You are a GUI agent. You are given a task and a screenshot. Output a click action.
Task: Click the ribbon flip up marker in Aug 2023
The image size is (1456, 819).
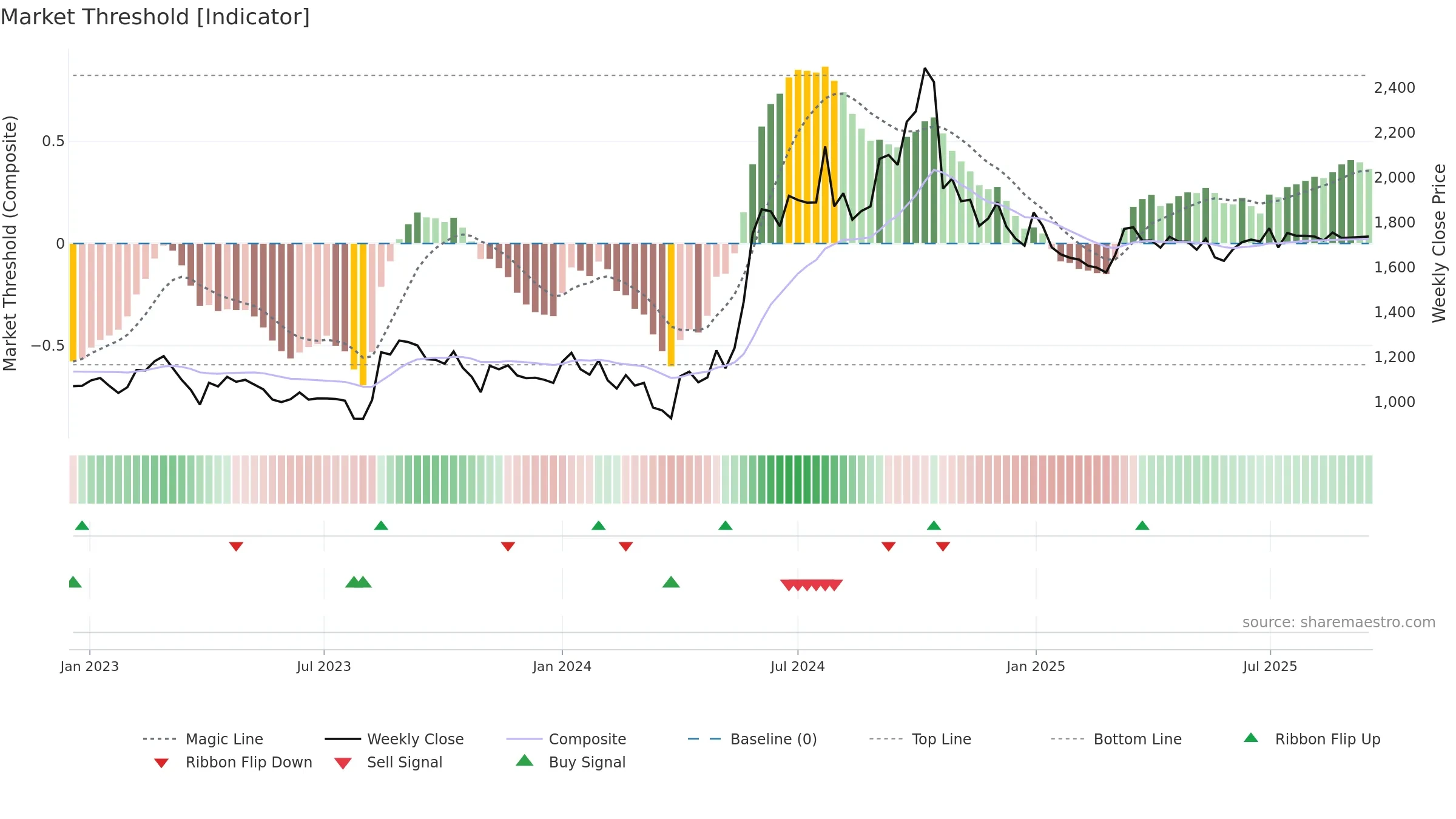tap(381, 525)
